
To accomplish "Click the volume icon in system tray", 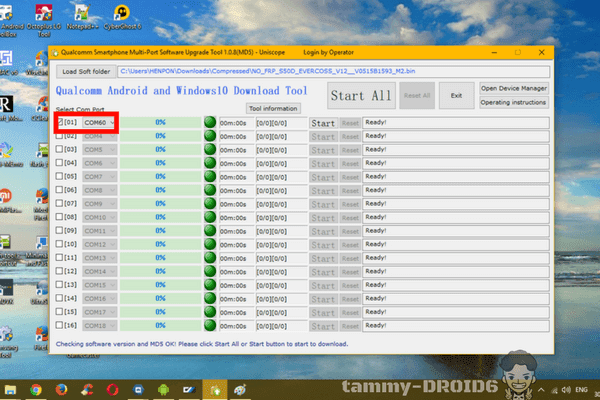I will [x=566, y=390].
